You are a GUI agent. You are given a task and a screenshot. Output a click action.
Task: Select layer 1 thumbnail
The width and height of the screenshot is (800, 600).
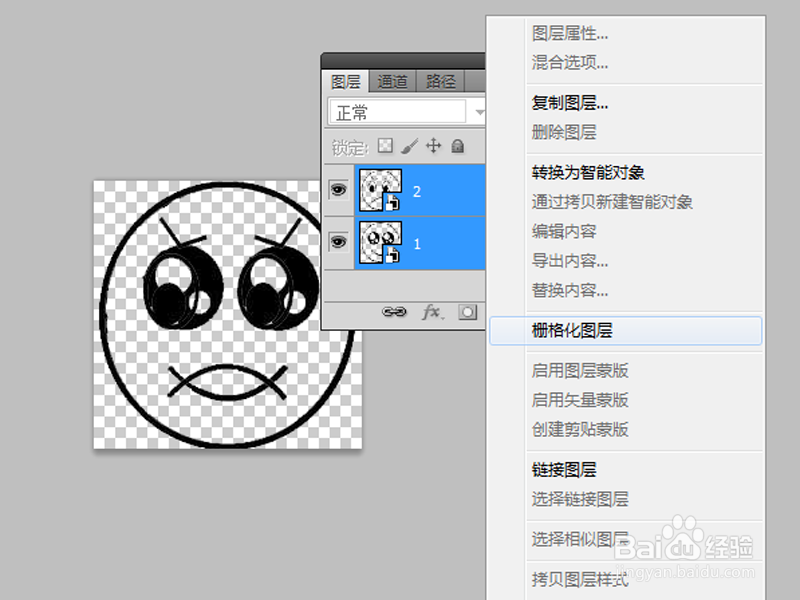380,242
